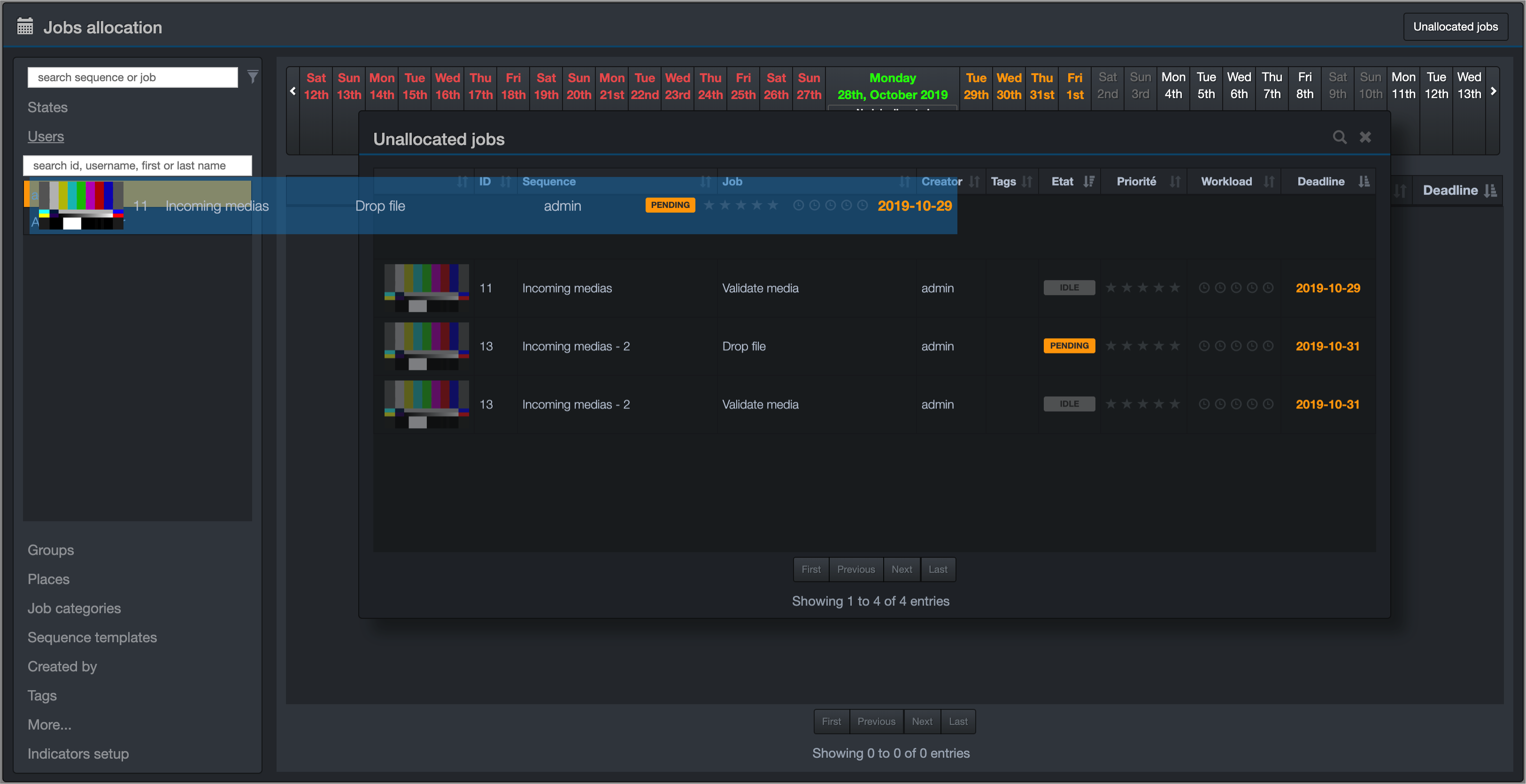Collapse the Users filter section
The width and height of the screenshot is (1526, 784).
coord(46,137)
